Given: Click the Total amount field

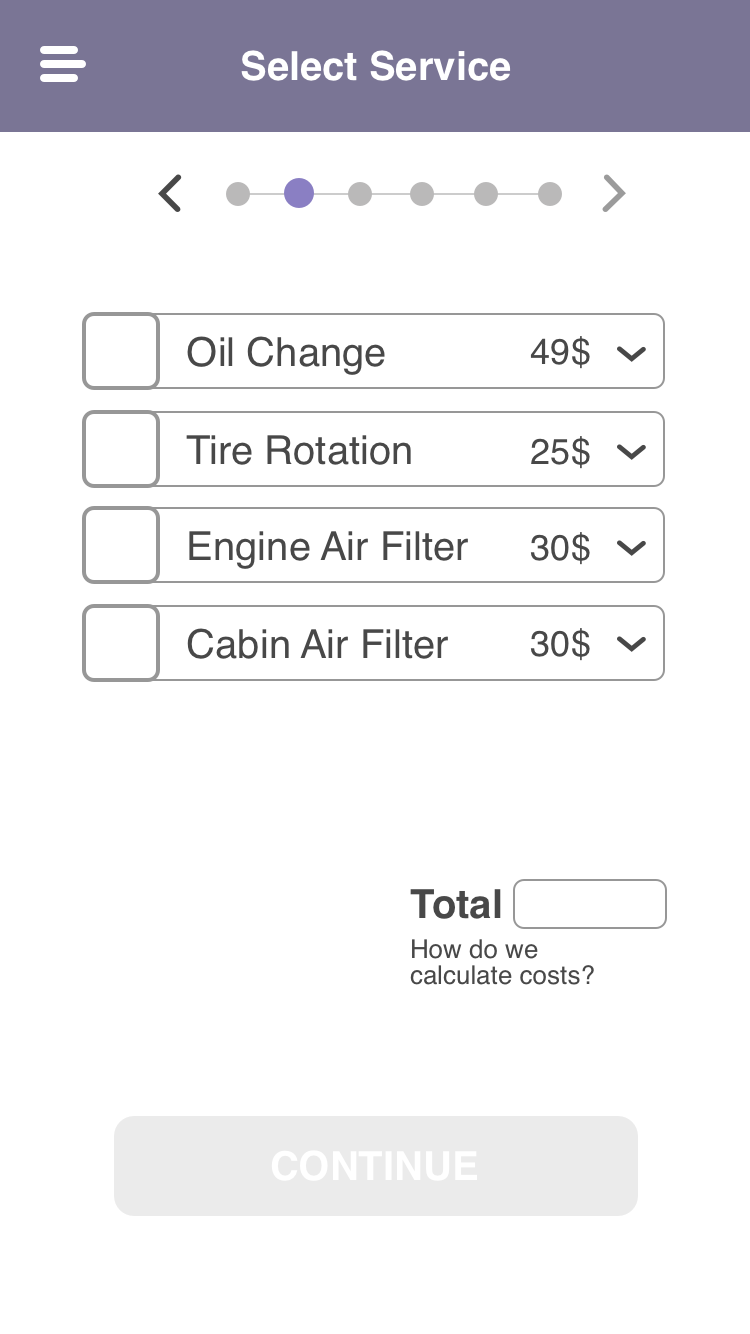Looking at the screenshot, I should click(x=590, y=904).
